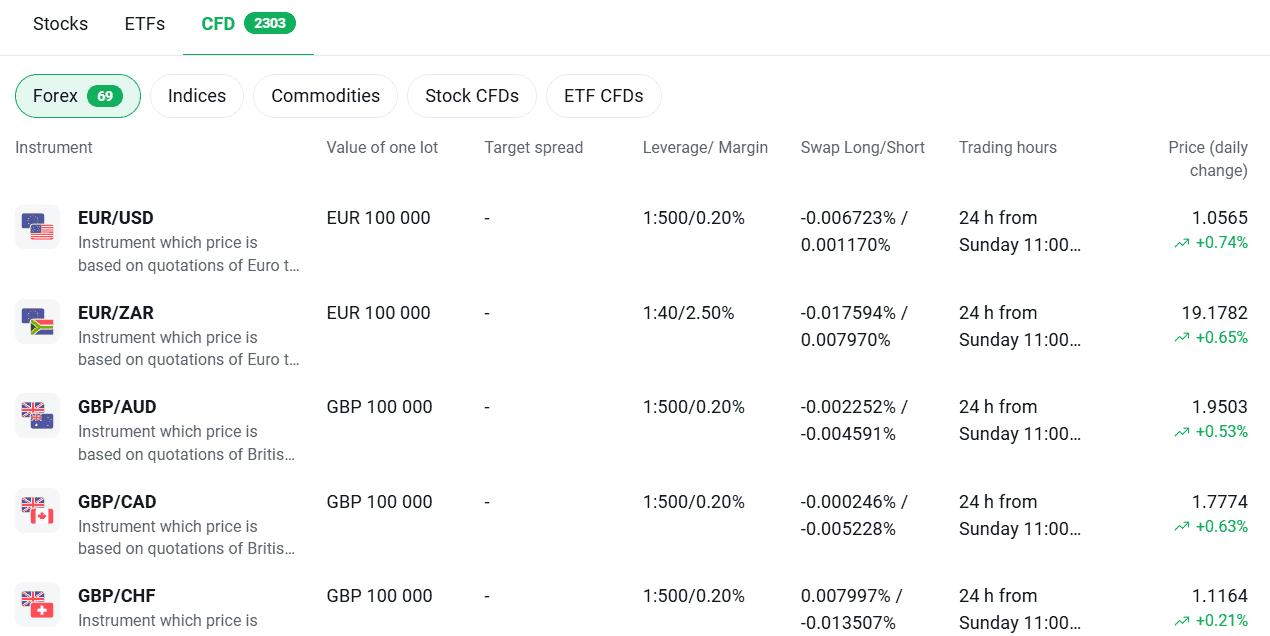Click the green uptrend arrow beside EUR/USD price
This screenshot has height=636, width=1270.
coord(1180,243)
